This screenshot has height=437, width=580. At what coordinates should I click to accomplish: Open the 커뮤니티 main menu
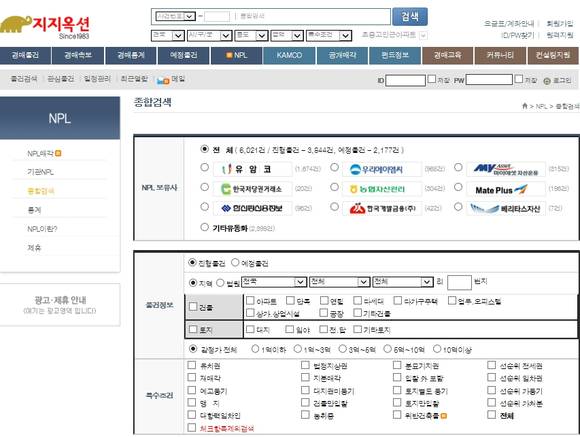[500, 56]
